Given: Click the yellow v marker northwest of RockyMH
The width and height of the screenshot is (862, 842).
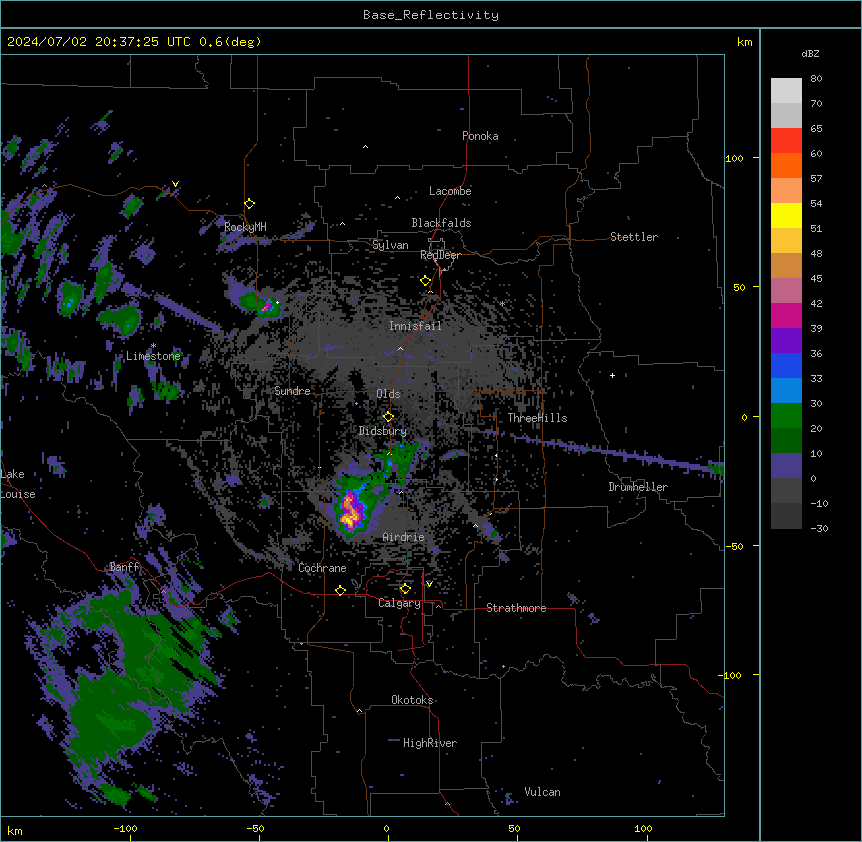Looking at the screenshot, I should pyautogui.click(x=175, y=184).
